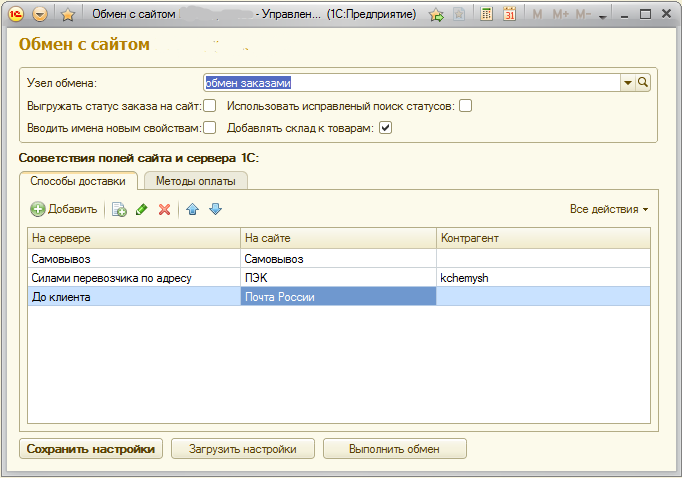The width and height of the screenshot is (682, 478).
Task: Click the На сервере column header
Action: point(134,238)
